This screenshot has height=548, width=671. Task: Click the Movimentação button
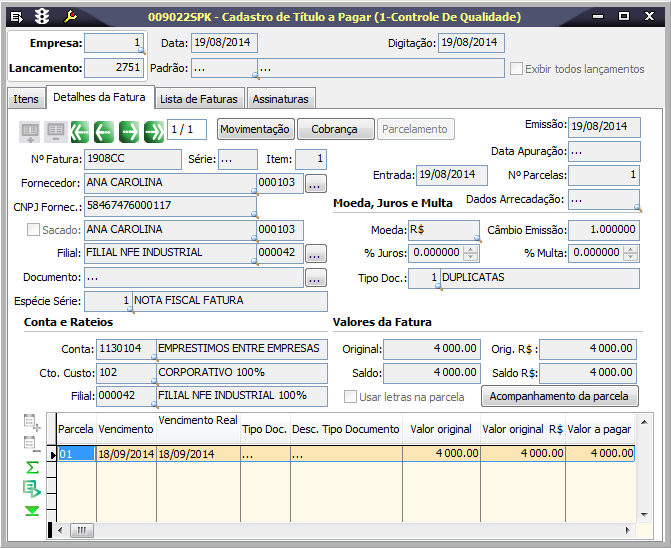click(x=255, y=129)
